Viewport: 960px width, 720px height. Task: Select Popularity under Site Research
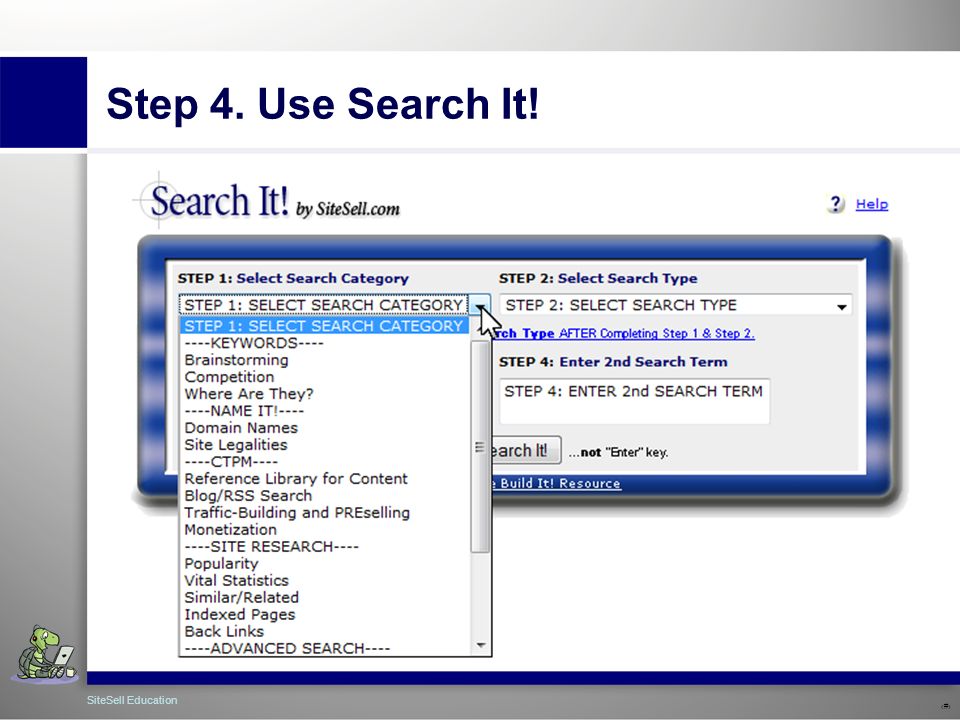[x=222, y=564]
